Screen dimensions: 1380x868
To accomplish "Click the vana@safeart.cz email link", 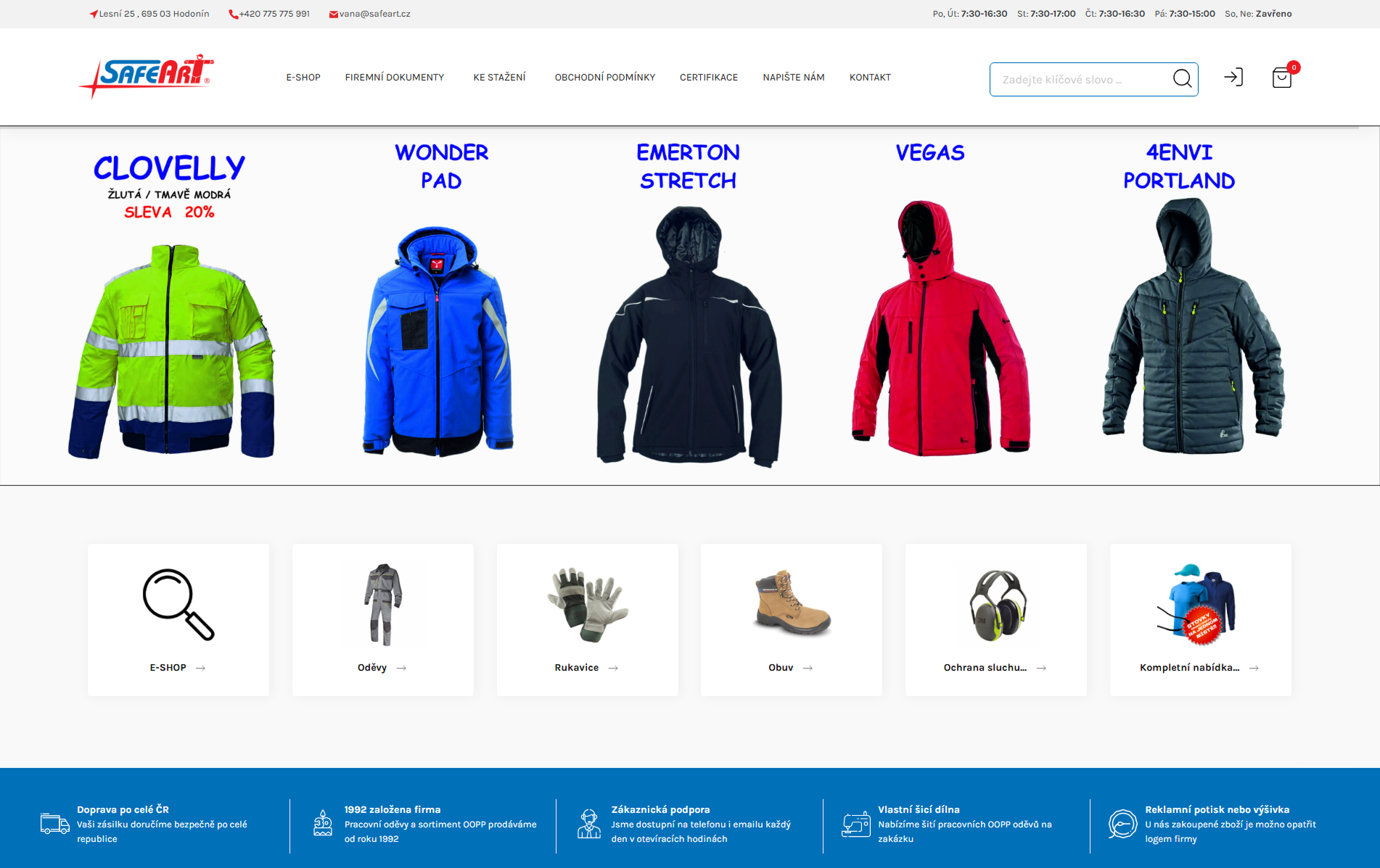I will pos(375,14).
